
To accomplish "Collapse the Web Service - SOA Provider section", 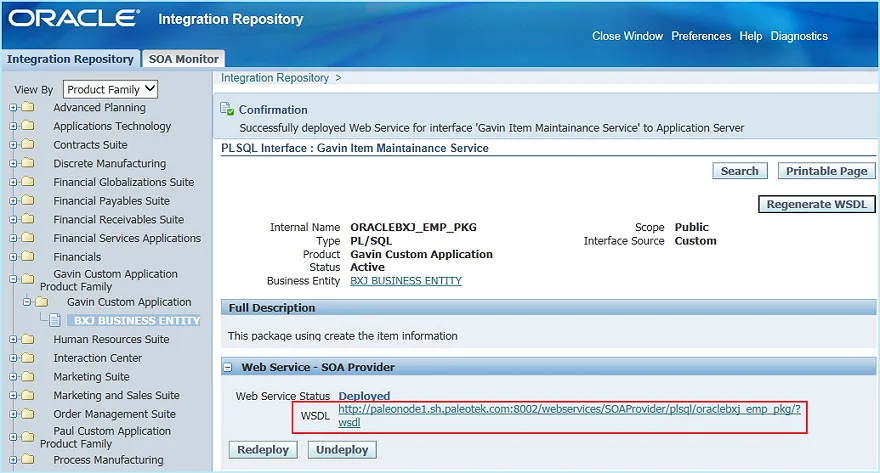I will [228, 368].
